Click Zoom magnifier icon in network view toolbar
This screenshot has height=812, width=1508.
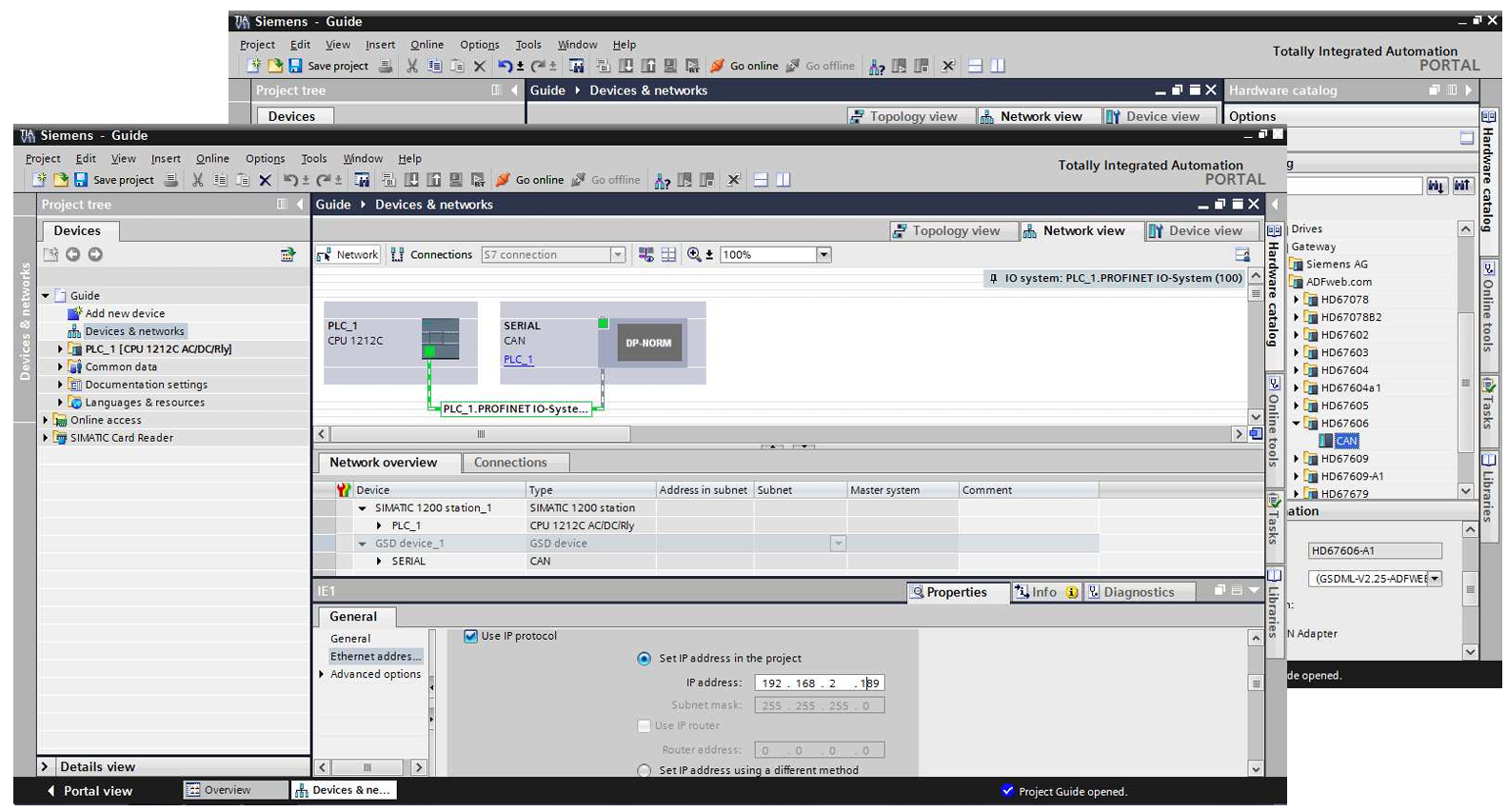coord(695,254)
